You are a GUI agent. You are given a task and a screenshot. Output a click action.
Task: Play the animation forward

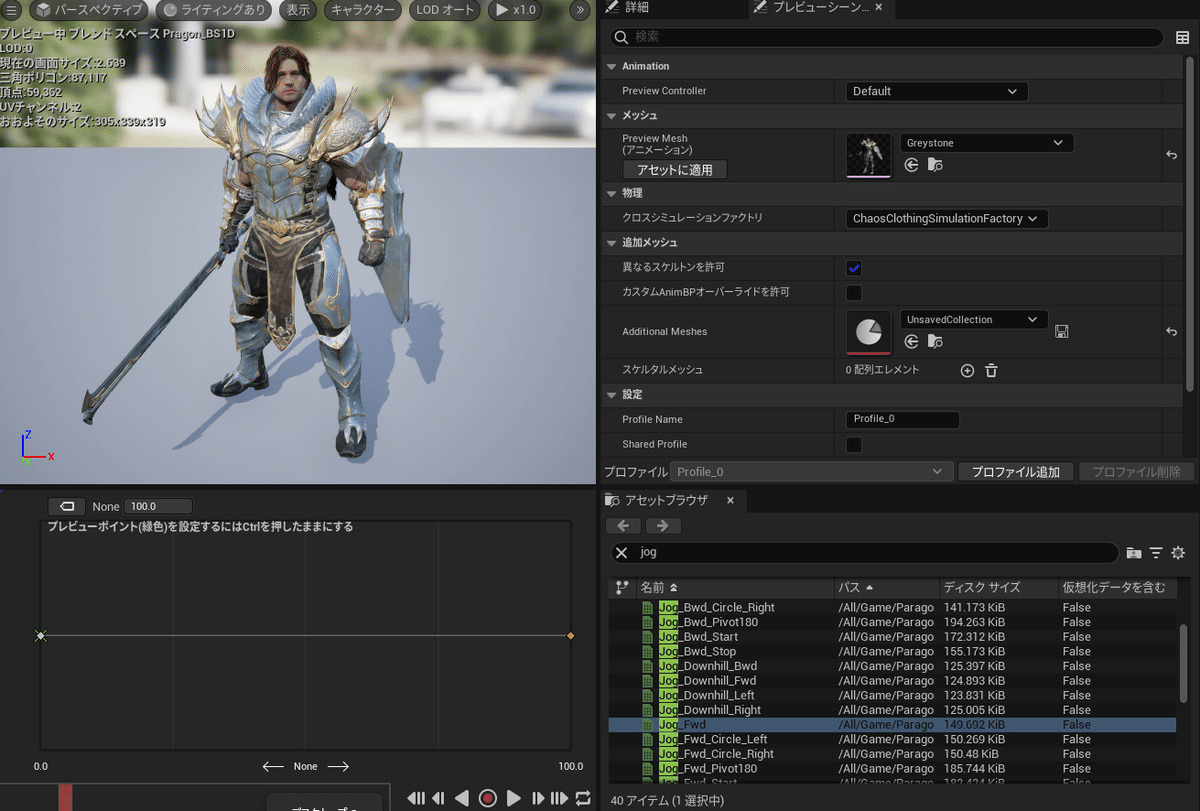coord(514,798)
